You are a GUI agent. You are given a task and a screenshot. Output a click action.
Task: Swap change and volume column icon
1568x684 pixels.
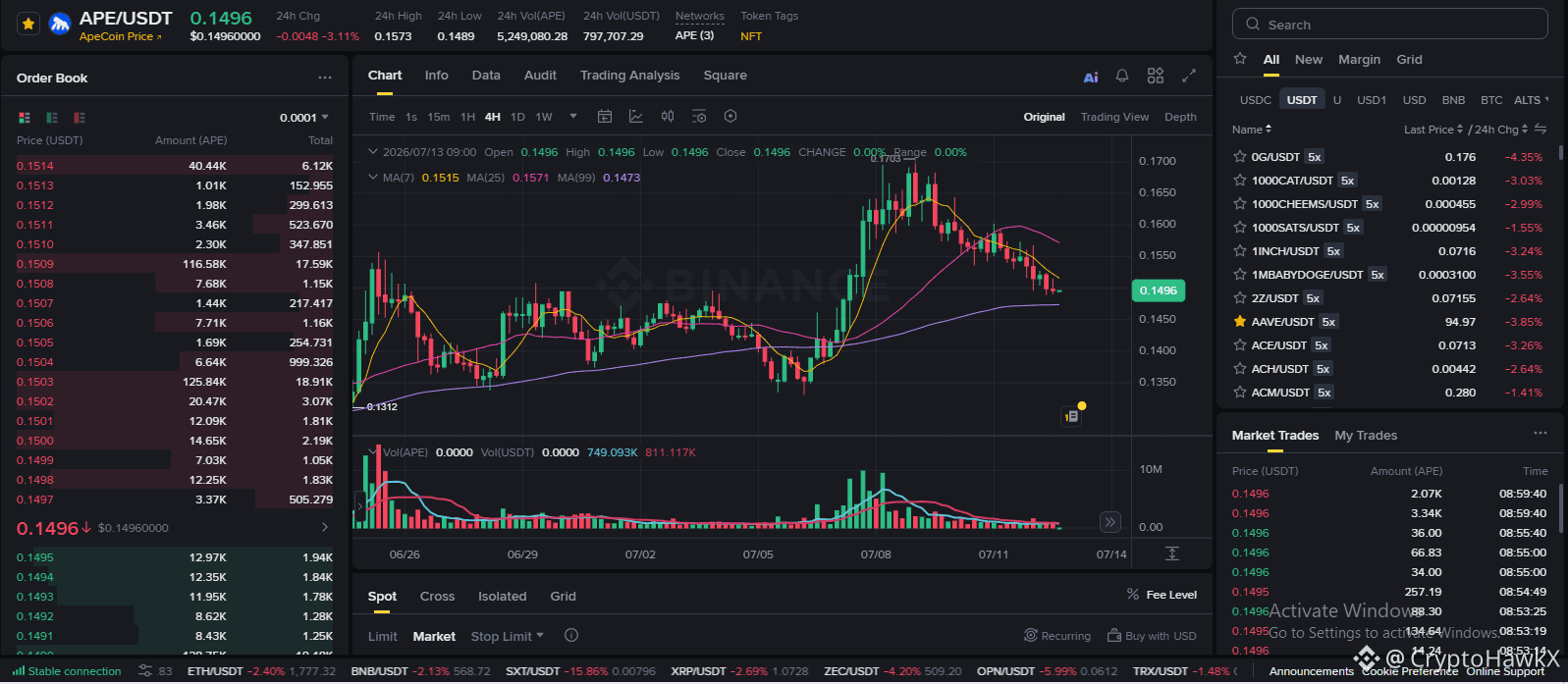pyautogui.click(x=1541, y=130)
